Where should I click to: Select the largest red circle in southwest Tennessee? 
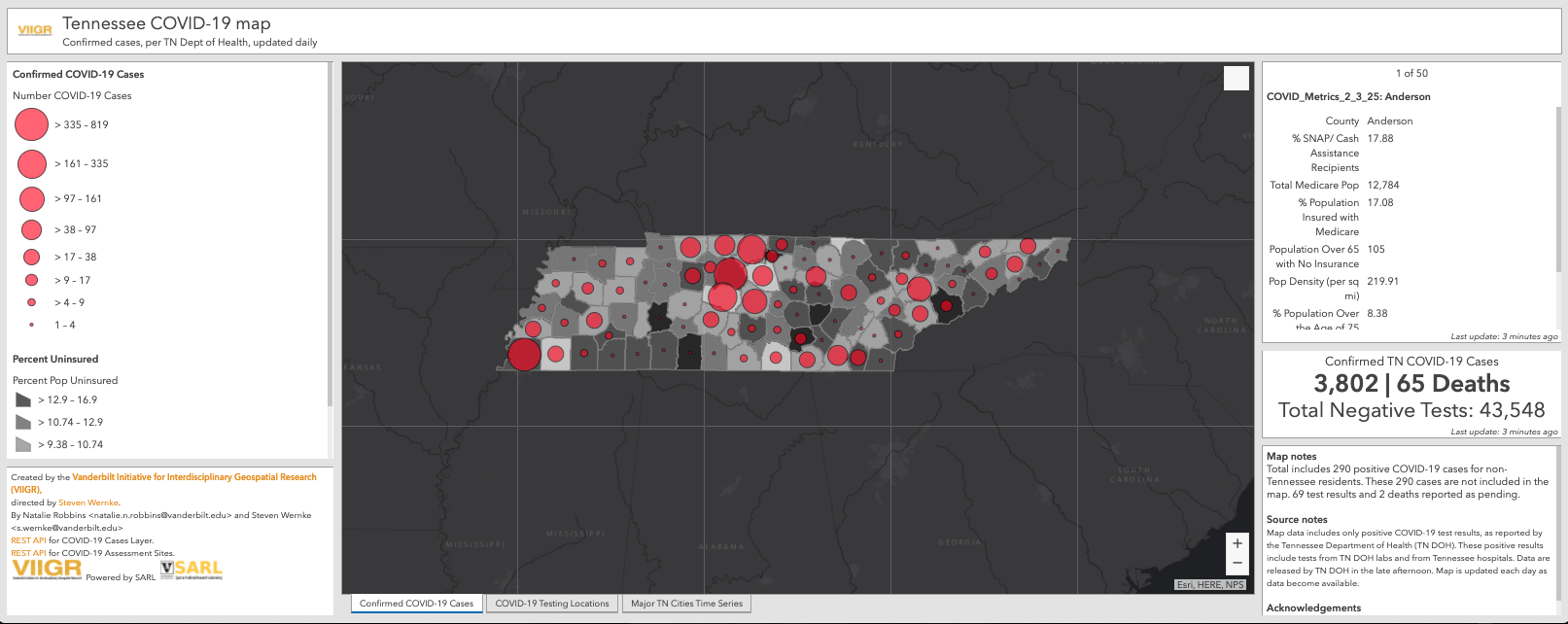pos(524,355)
